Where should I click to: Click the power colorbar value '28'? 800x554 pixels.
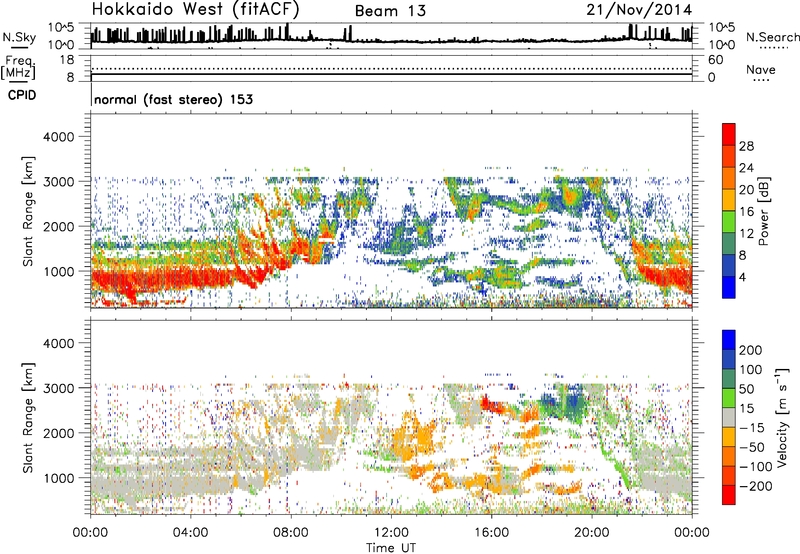[x=746, y=146]
